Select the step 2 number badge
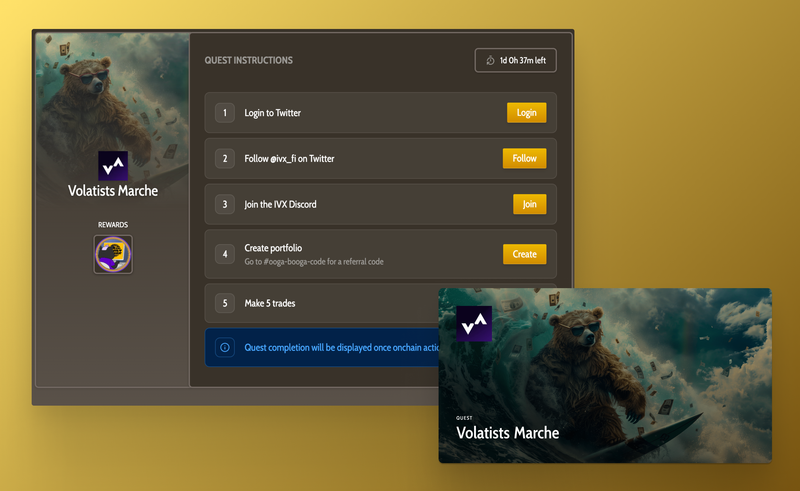 coord(225,158)
